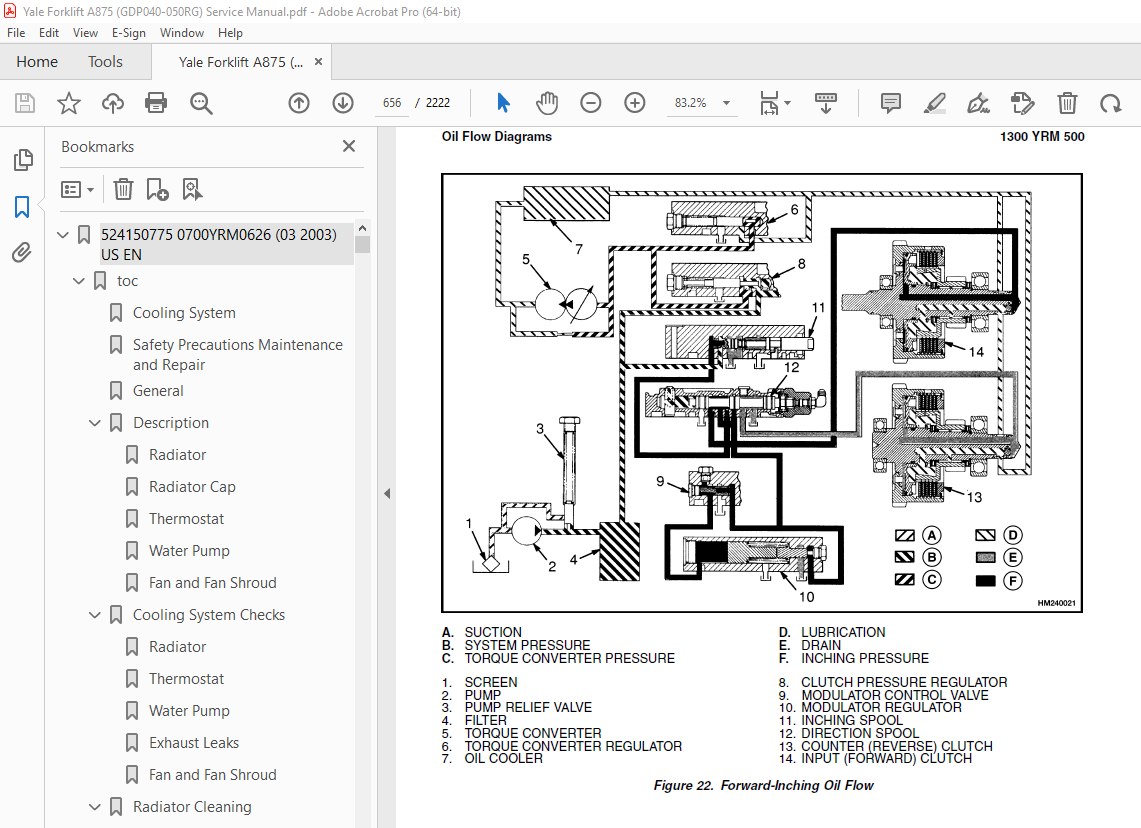Switch to the Home tab

(x=37, y=62)
